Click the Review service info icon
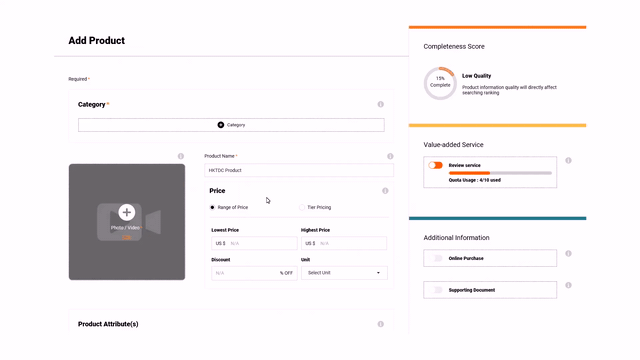This screenshot has height=360, width=640. [568, 160]
